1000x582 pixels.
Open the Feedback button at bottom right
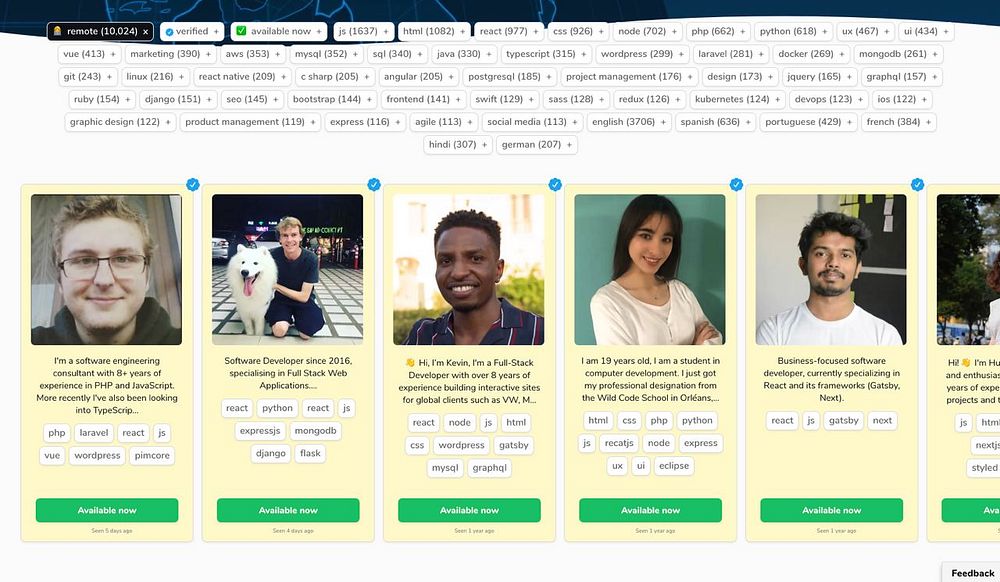coord(972,572)
